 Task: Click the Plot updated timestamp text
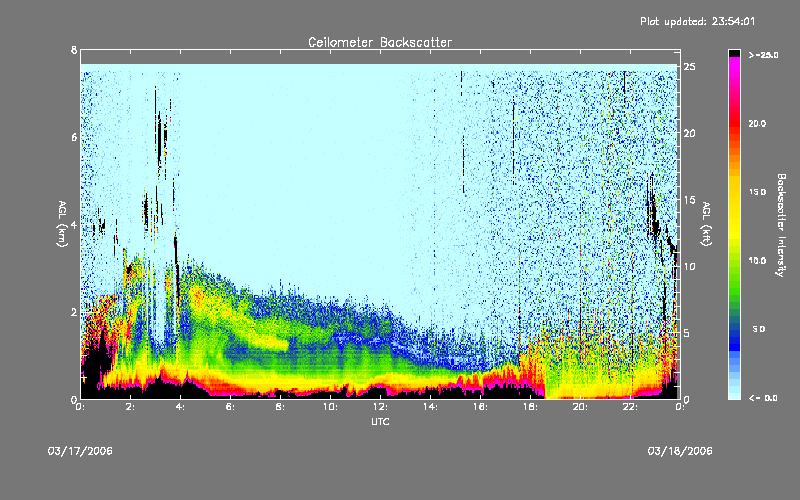pyautogui.click(x=726, y=21)
